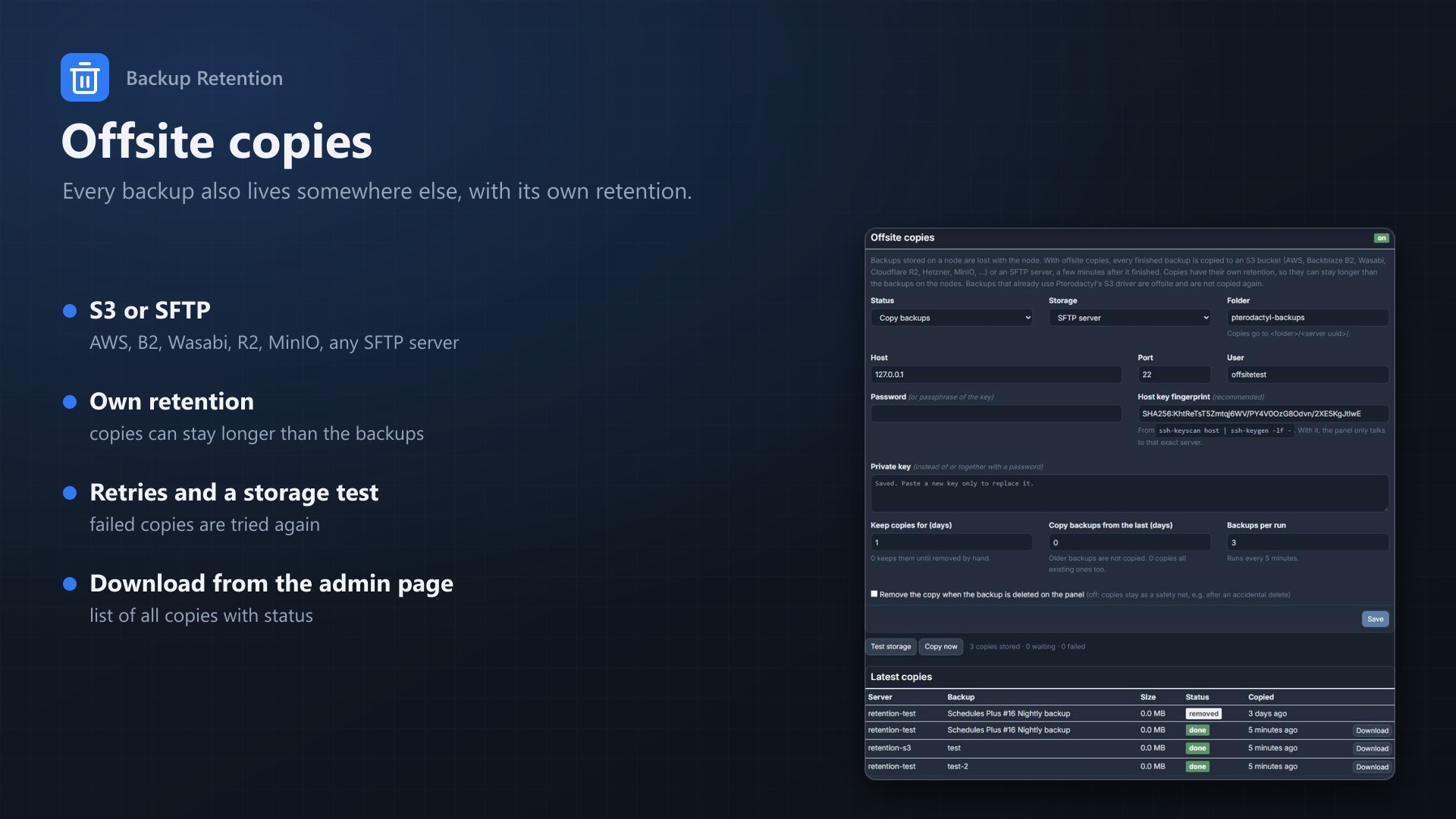Click the 'Status' column header in Latest copies

click(1197, 697)
